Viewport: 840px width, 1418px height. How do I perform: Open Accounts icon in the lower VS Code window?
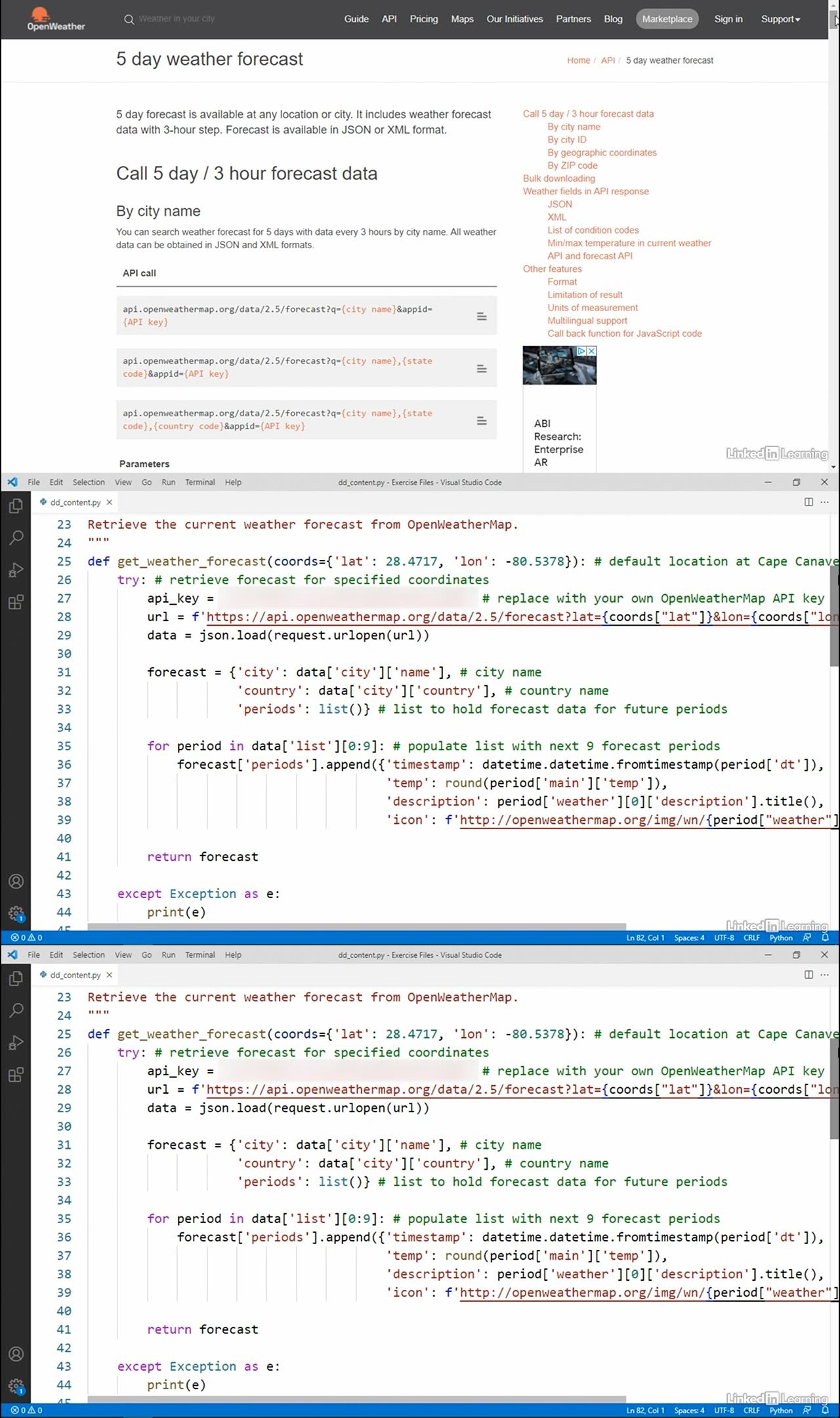click(x=16, y=1354)
